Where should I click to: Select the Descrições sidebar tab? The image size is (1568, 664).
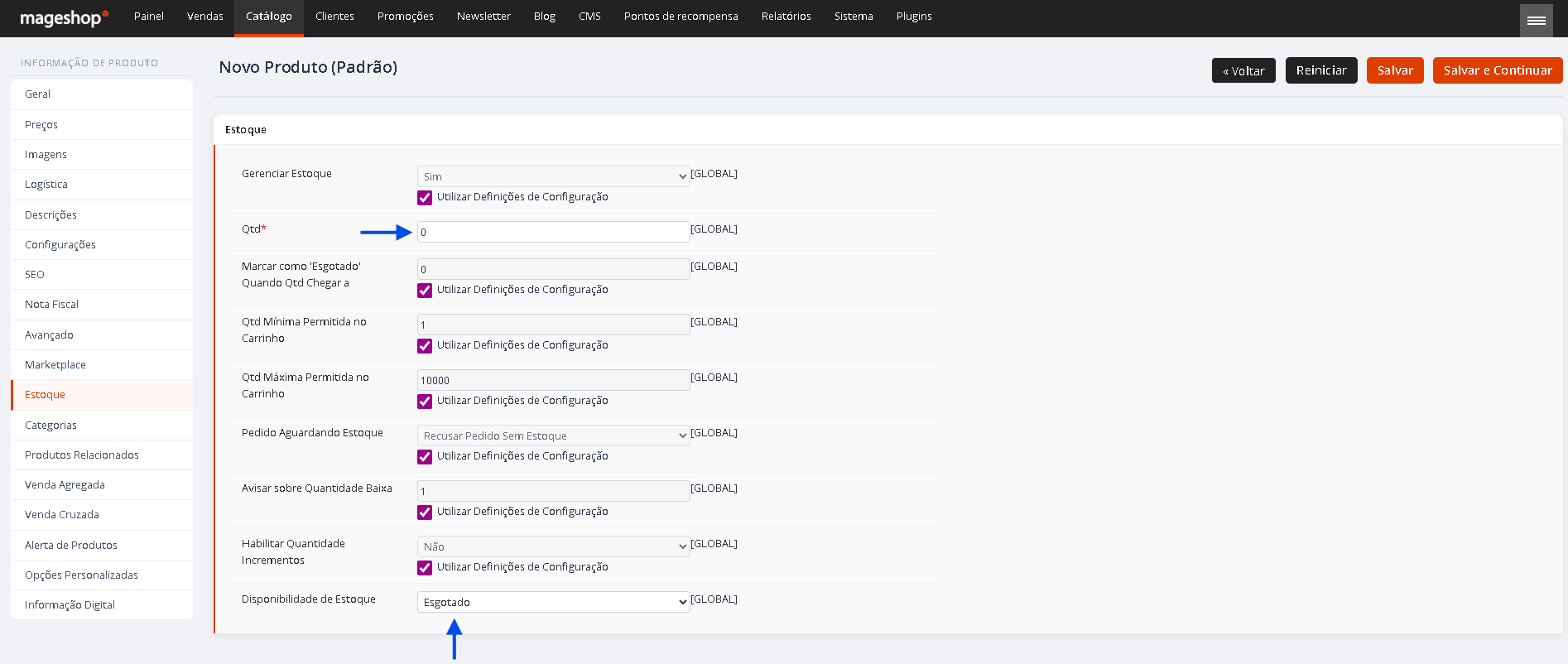[102, 214]
